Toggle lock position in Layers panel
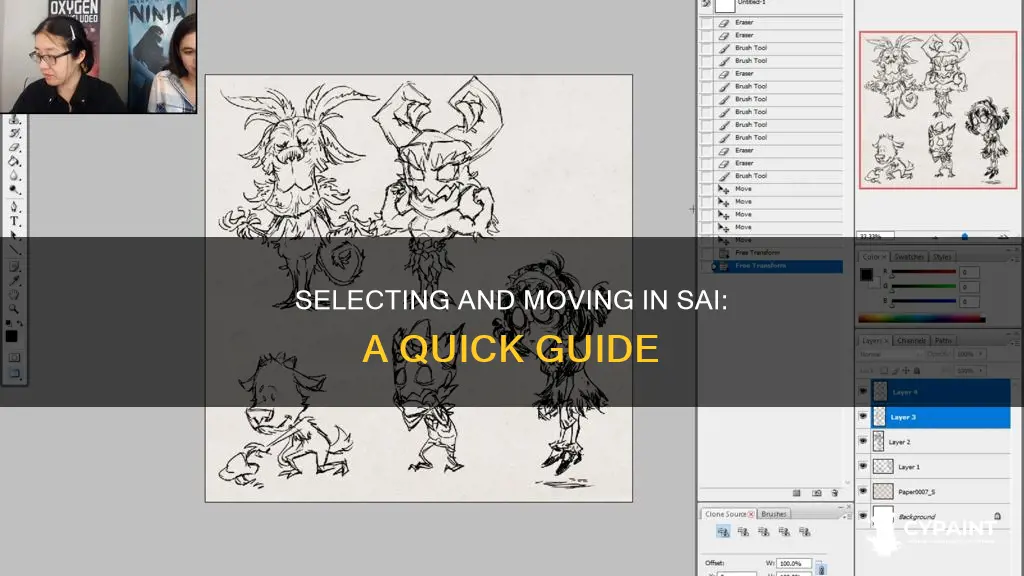Image resolution: width=1024 pixels, height=576 pixels. 906,370
